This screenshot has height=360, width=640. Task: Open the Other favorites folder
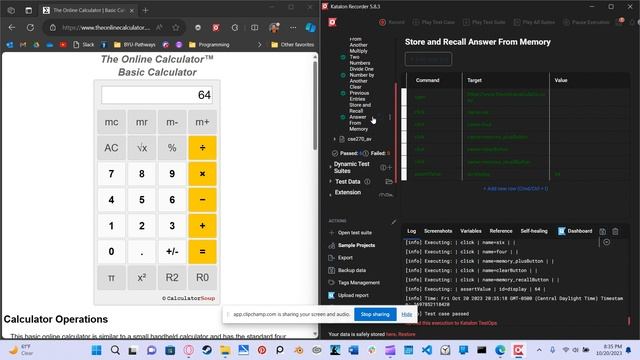click(293, 44)
